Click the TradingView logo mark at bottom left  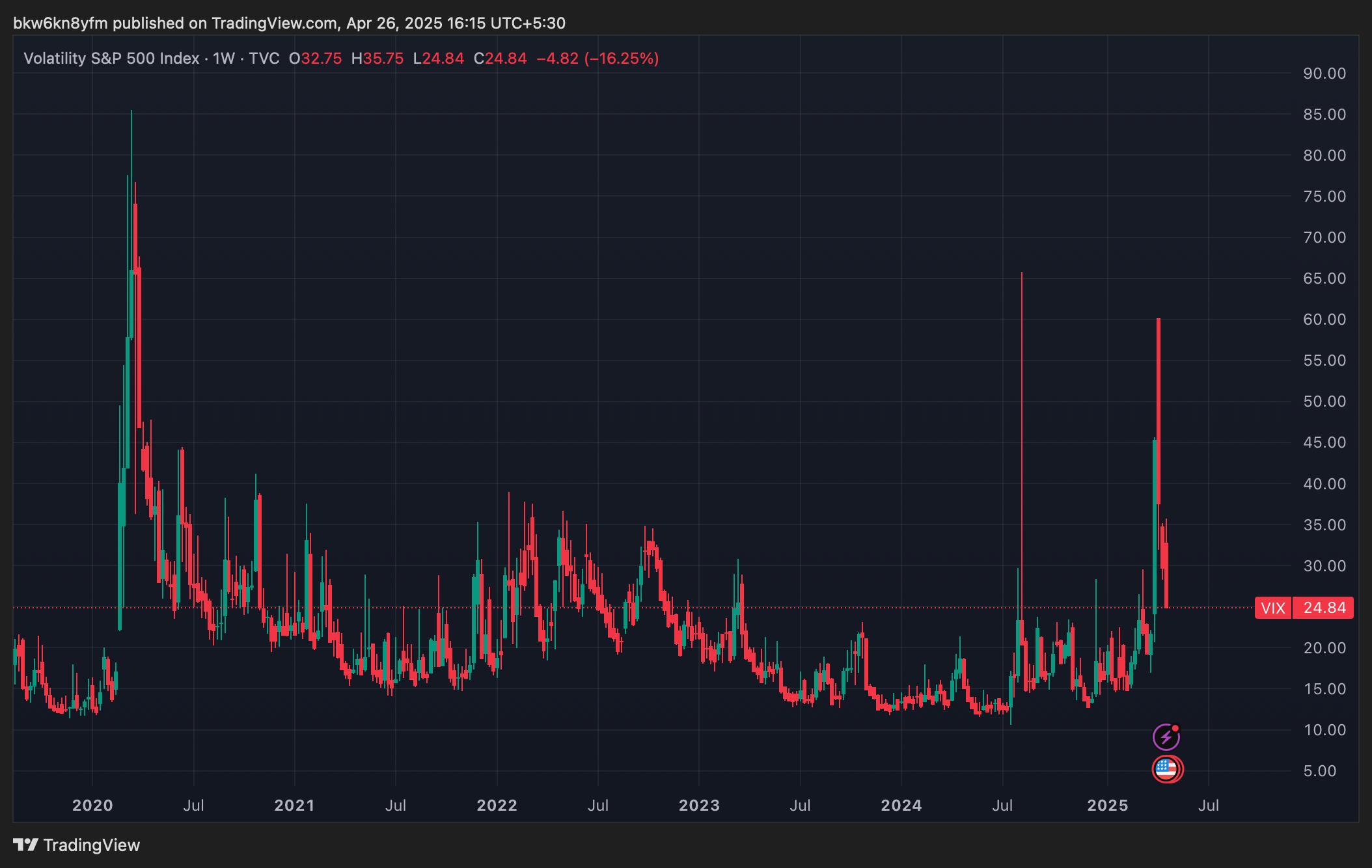(x=26, y=845)
